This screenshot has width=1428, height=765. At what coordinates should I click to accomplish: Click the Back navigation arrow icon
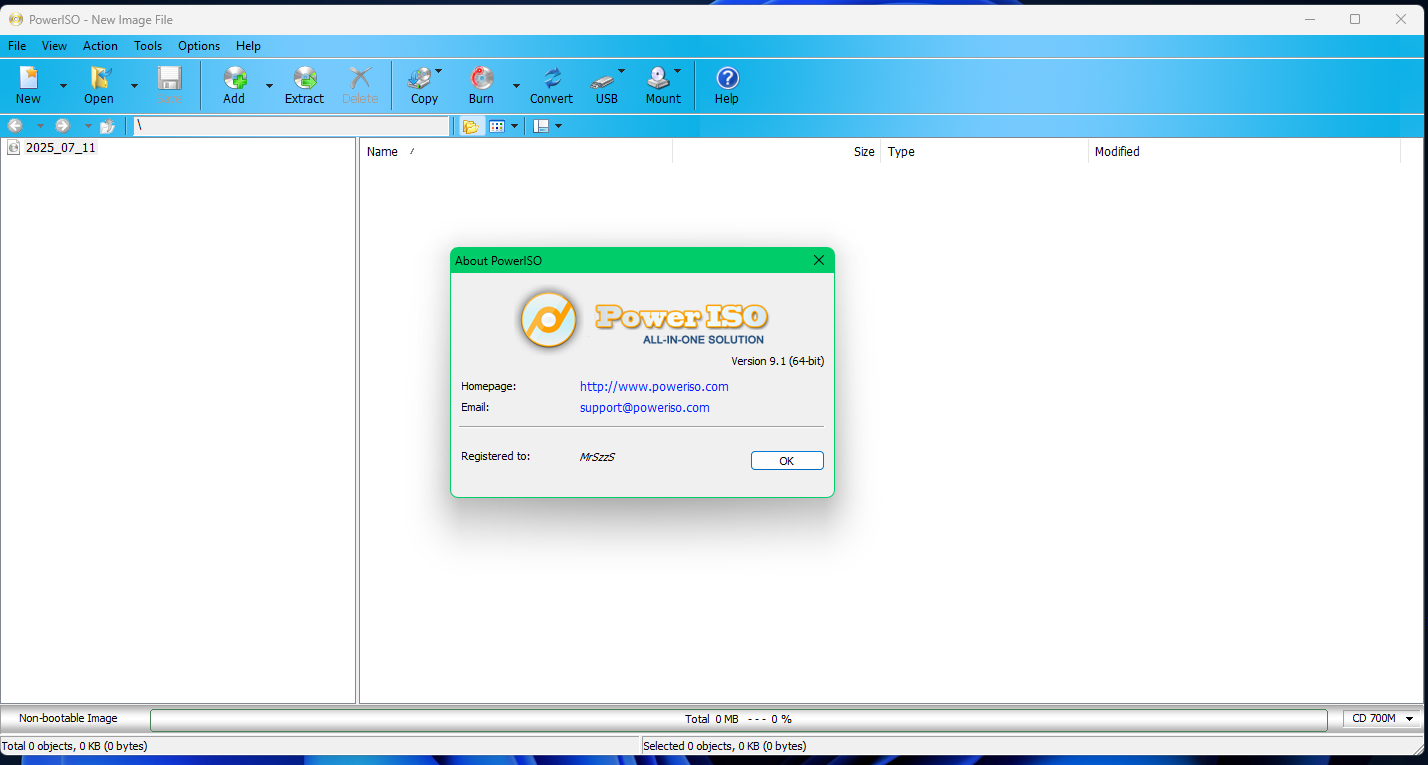(x=15, y=126)
